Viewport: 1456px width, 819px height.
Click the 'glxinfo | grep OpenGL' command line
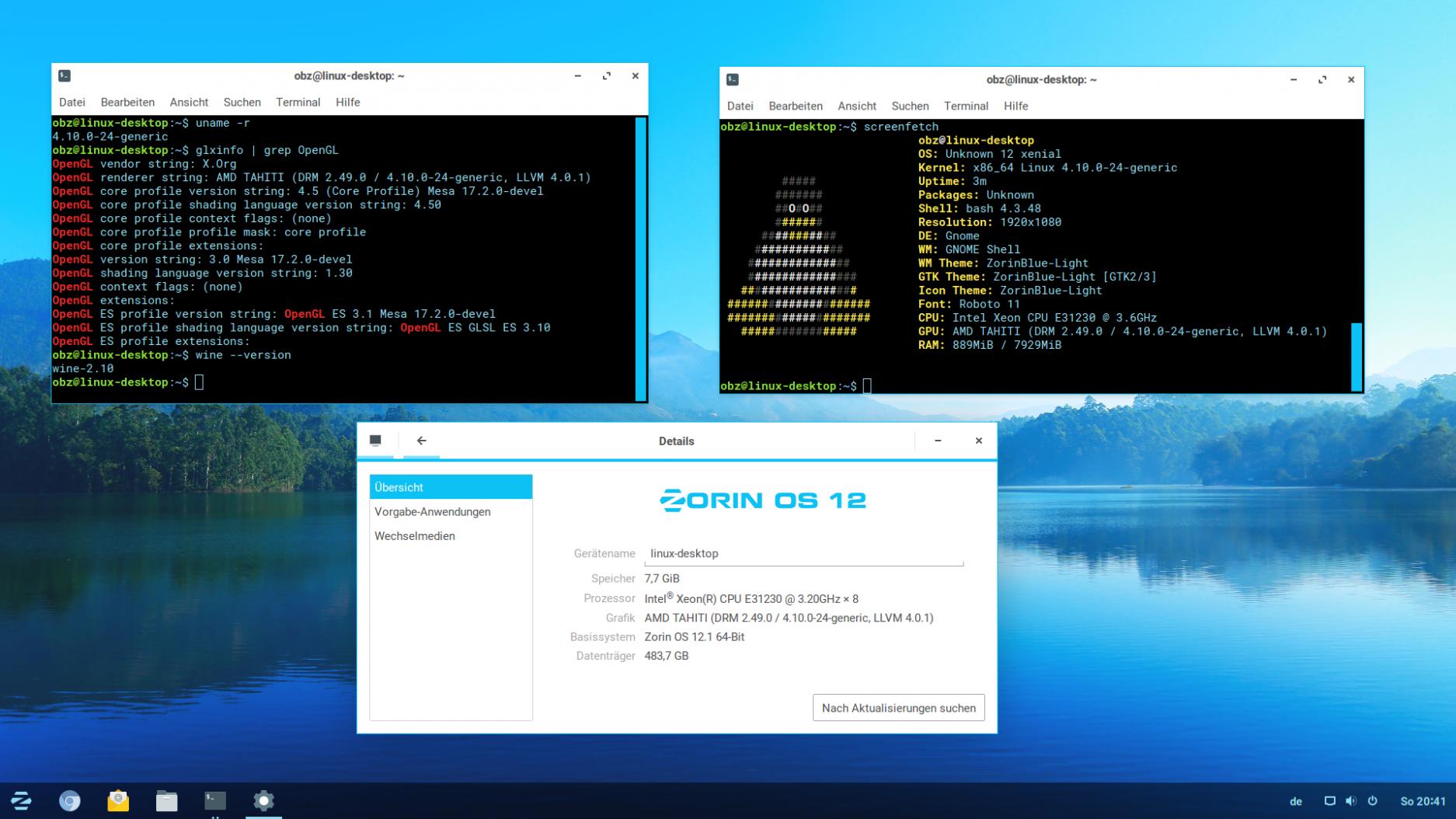tap(266, 150)
